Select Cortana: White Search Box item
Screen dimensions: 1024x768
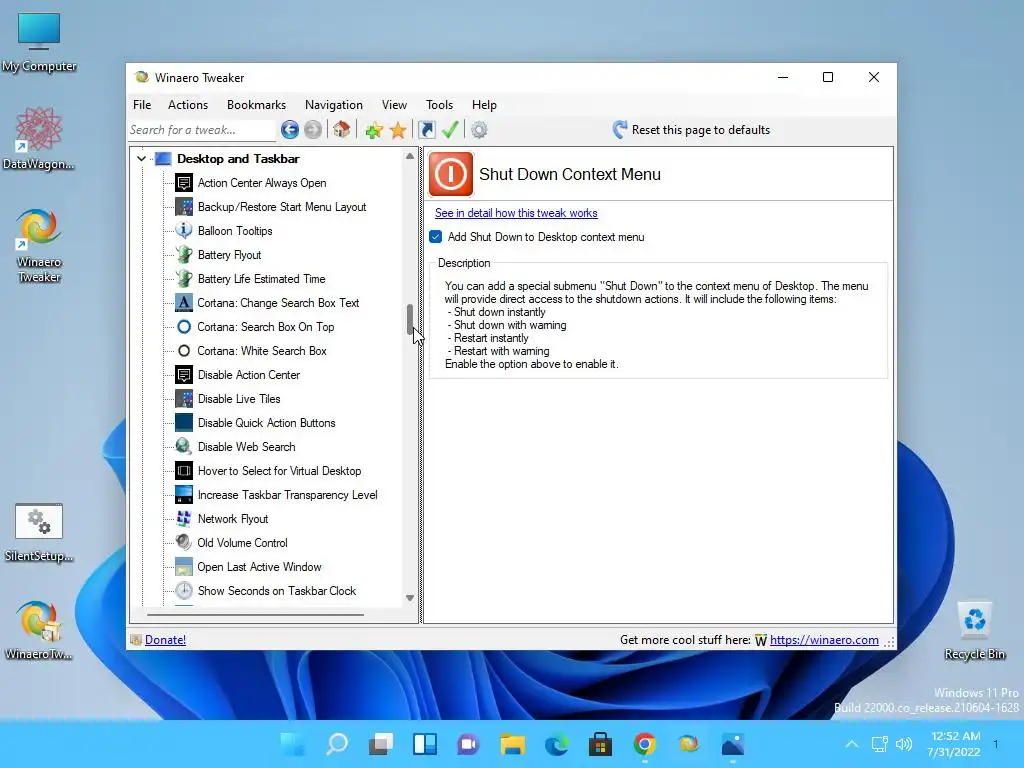(262, 351)
